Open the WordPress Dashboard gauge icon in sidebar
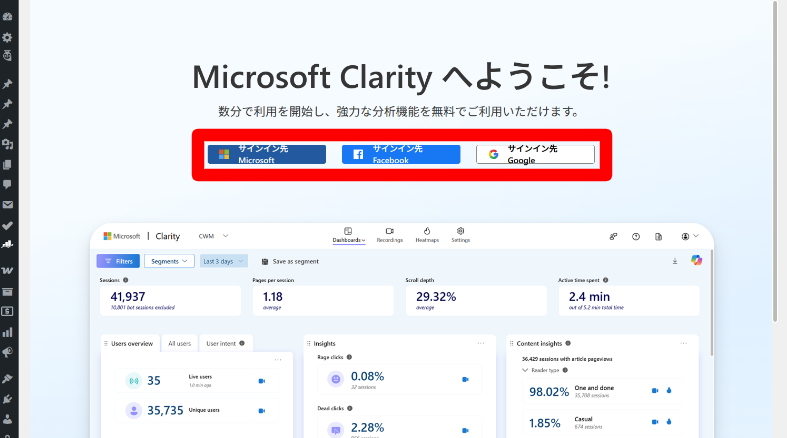Image resolution: width=787 pixels, height=438 pixels. pyautogui.click(x=7, y=17)
